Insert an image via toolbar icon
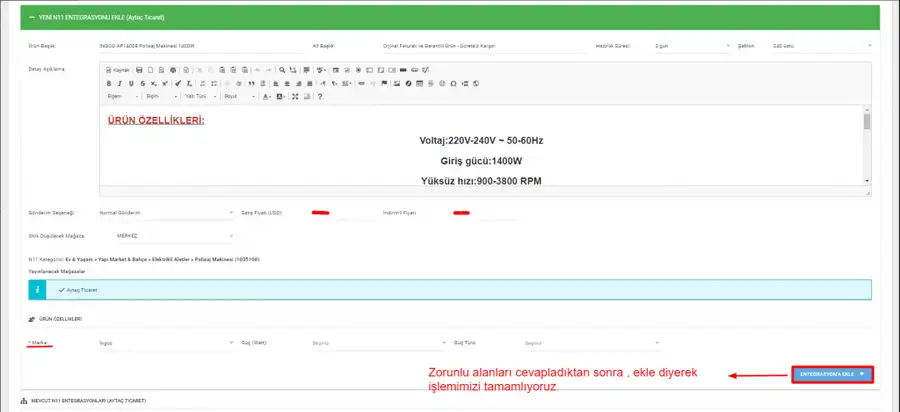The height and width of the screenshot is (412, 900). (397, 84)
